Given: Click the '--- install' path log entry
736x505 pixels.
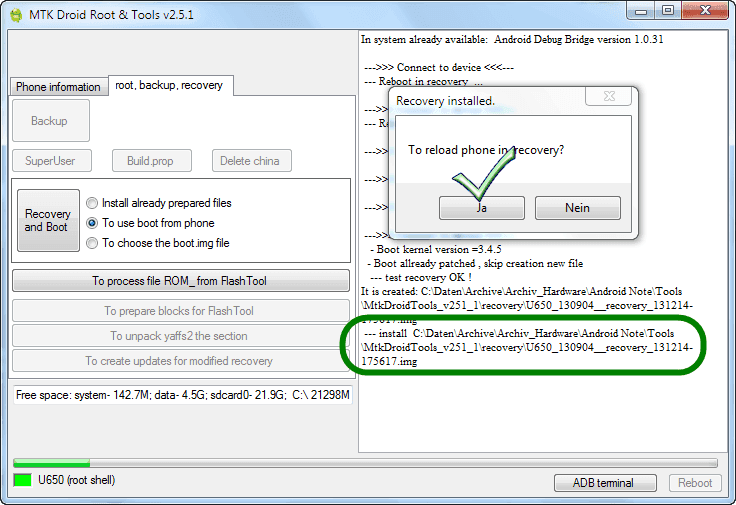Looking at the screenshot, I should [x=527, y=347].
